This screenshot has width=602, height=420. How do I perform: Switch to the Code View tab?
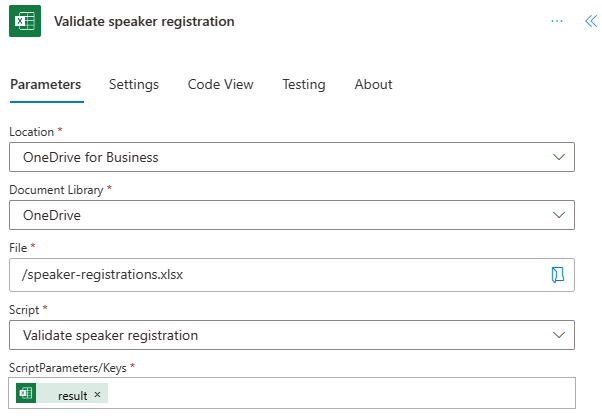pyautogui.click(x=220, y=84)
